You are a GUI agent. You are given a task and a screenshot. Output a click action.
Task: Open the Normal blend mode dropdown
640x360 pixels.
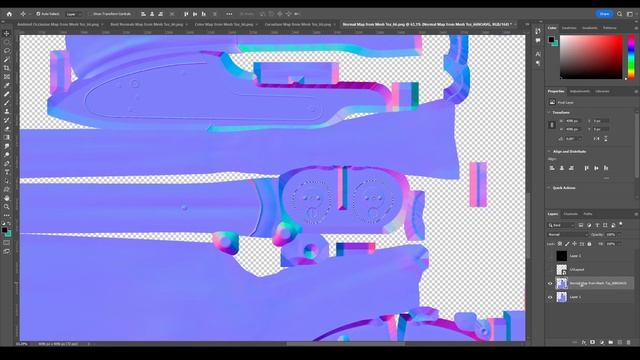[x=567, y=235]
